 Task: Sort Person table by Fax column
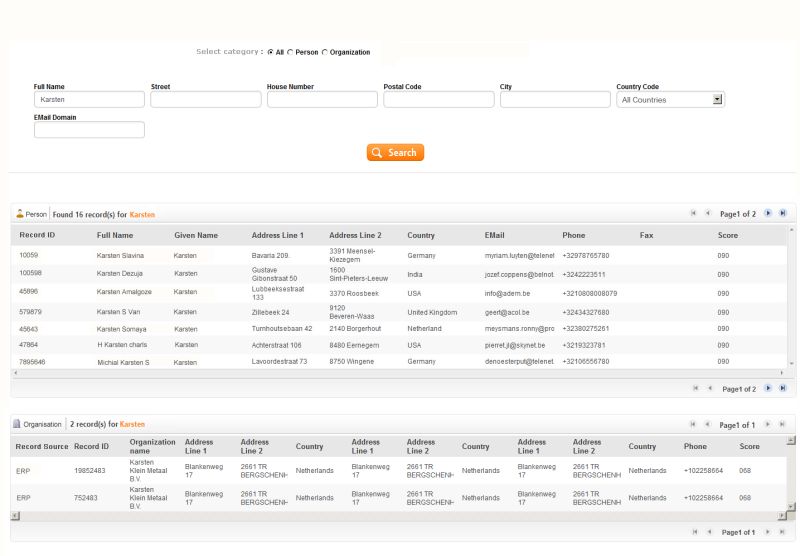pos(646,235)
